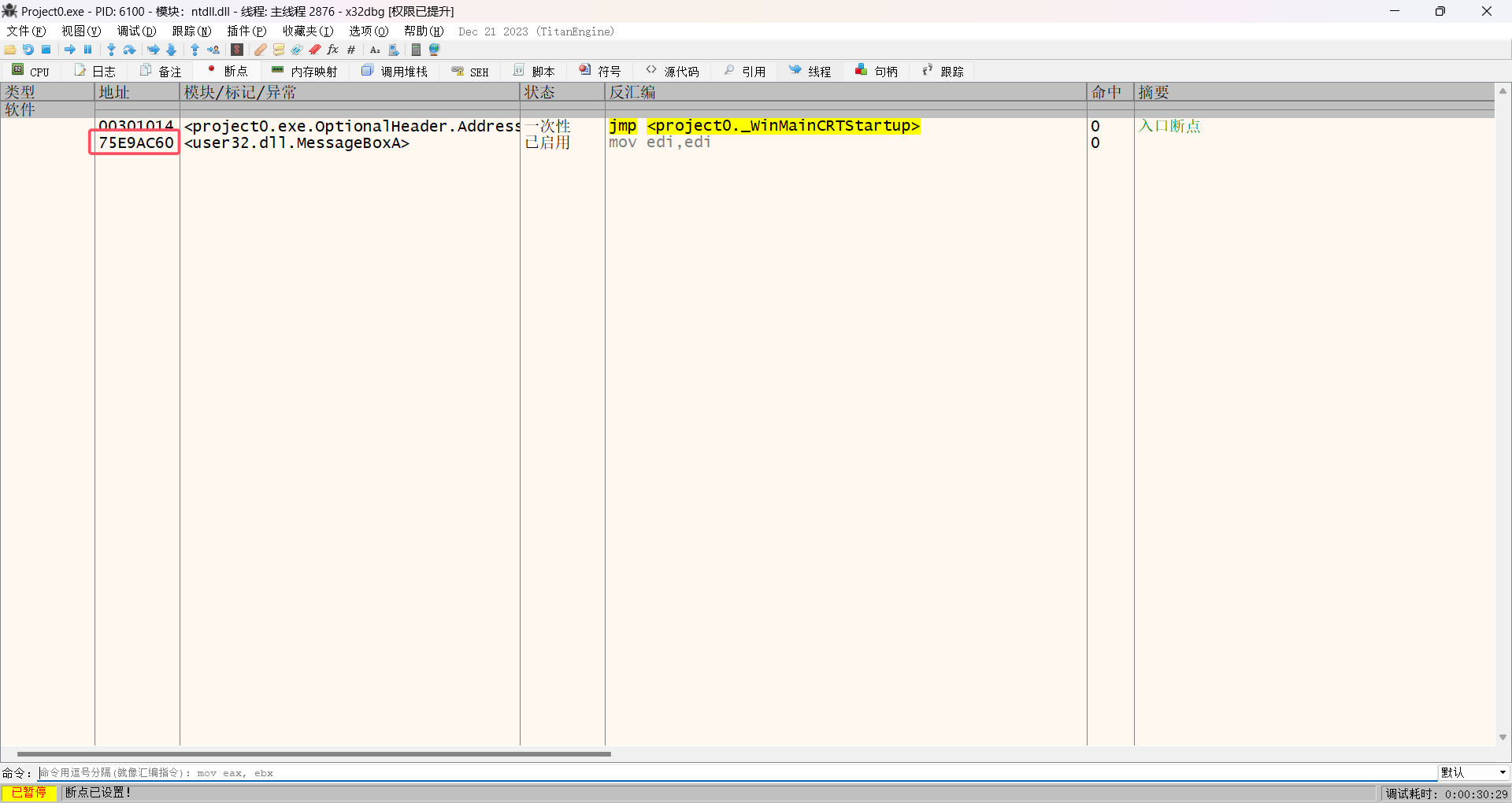
Task: Click the 命令 command input field
Action: 738,773
